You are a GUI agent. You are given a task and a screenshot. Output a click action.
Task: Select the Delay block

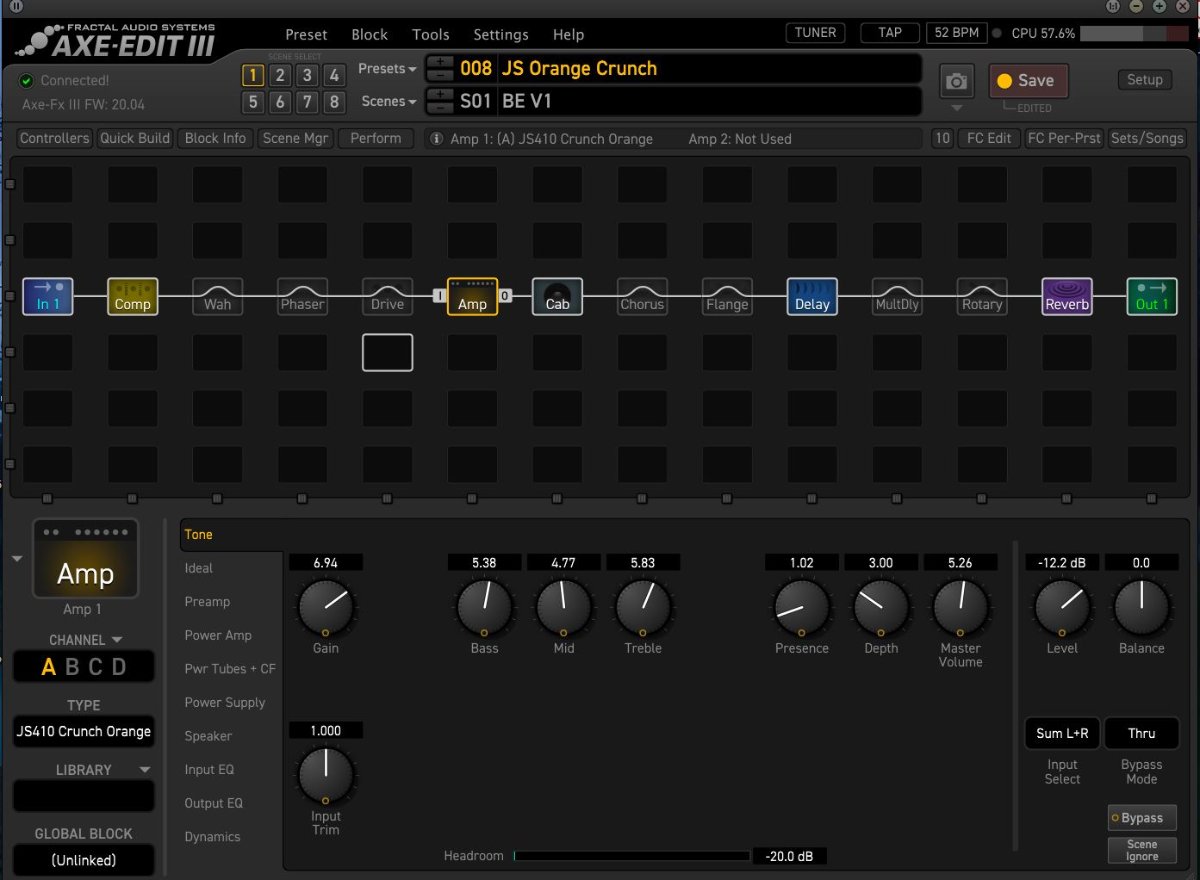pyautogui.click(x=812, y=296)
